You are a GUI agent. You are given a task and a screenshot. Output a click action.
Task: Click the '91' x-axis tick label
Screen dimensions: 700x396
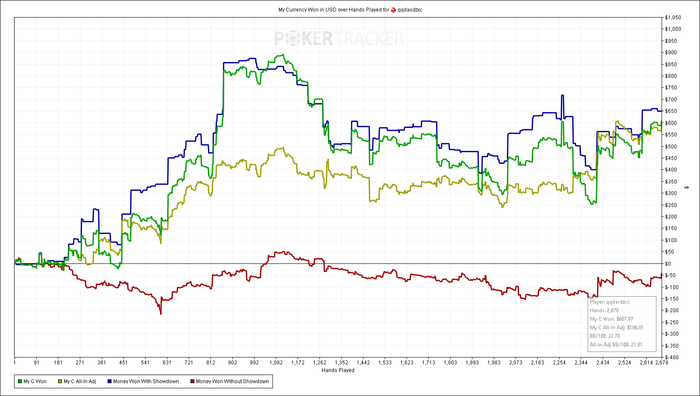click(x=37, y=363)
